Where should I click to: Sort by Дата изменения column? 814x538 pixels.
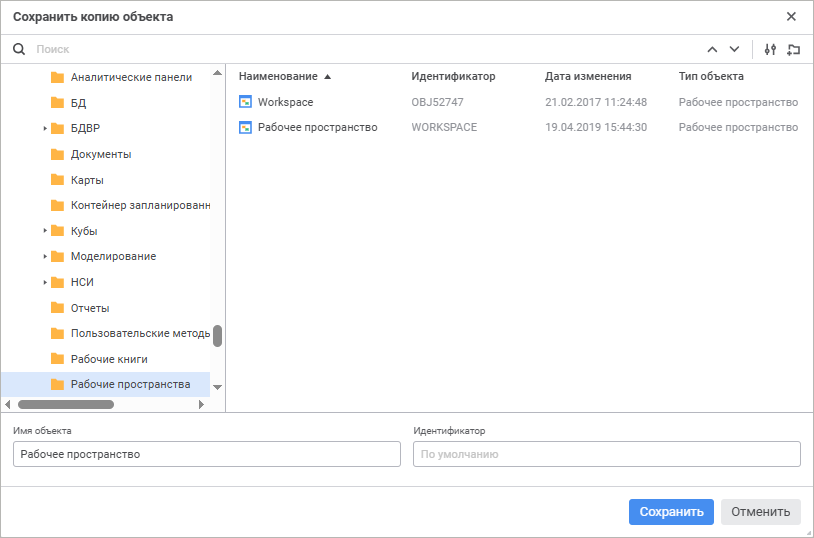click(x=588, y=76)
